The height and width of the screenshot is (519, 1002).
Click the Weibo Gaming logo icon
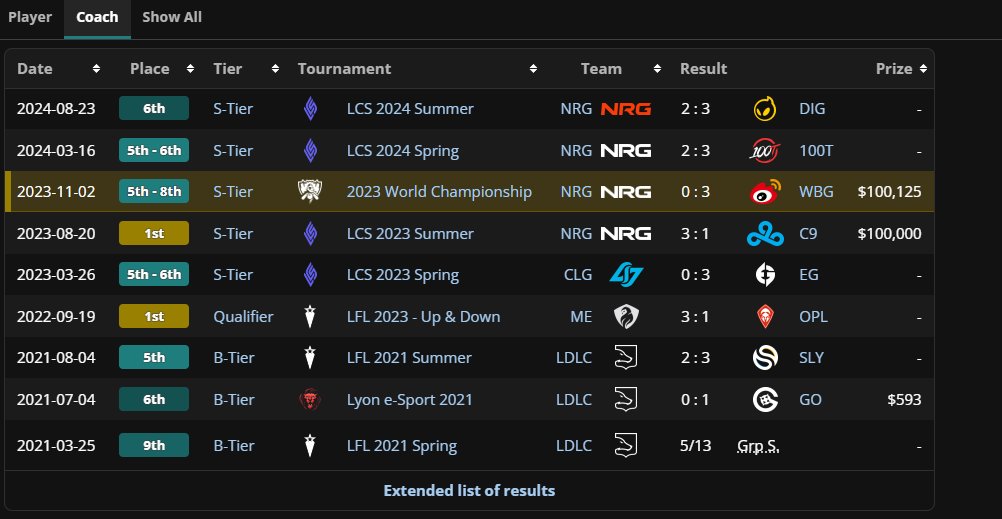click(x=765, y=192)
